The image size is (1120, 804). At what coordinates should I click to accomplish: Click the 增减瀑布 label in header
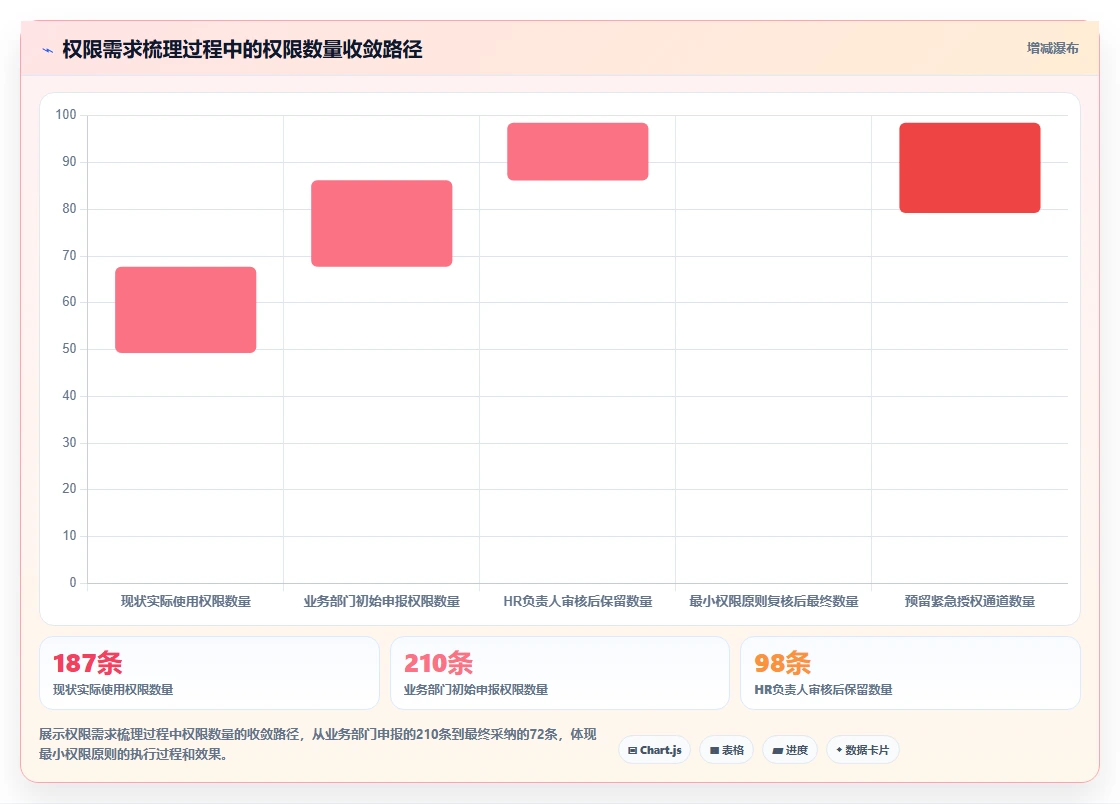1052,49
